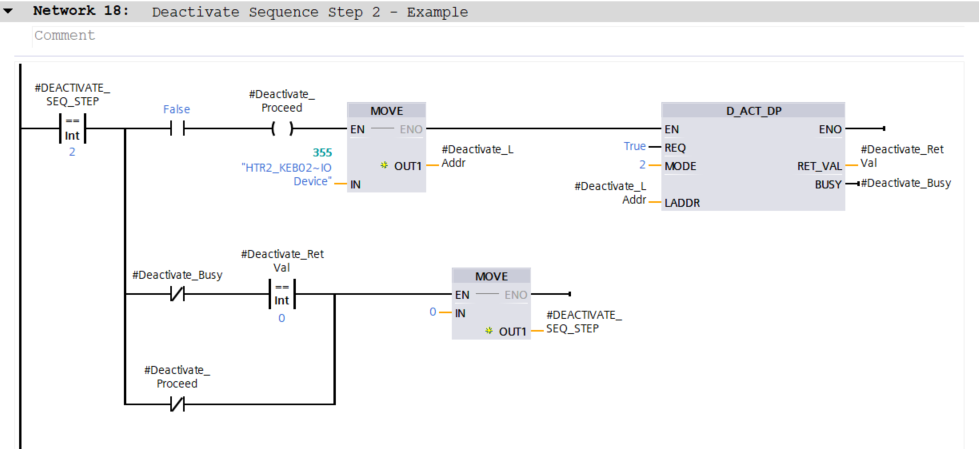
Task: Select the Network 18 header label
Action: coord(81,11)
